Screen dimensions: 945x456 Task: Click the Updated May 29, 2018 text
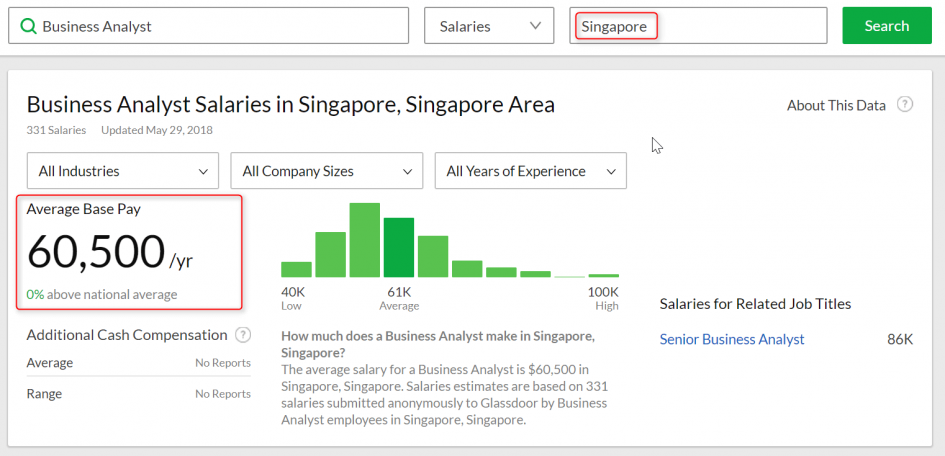coord(157,130)
